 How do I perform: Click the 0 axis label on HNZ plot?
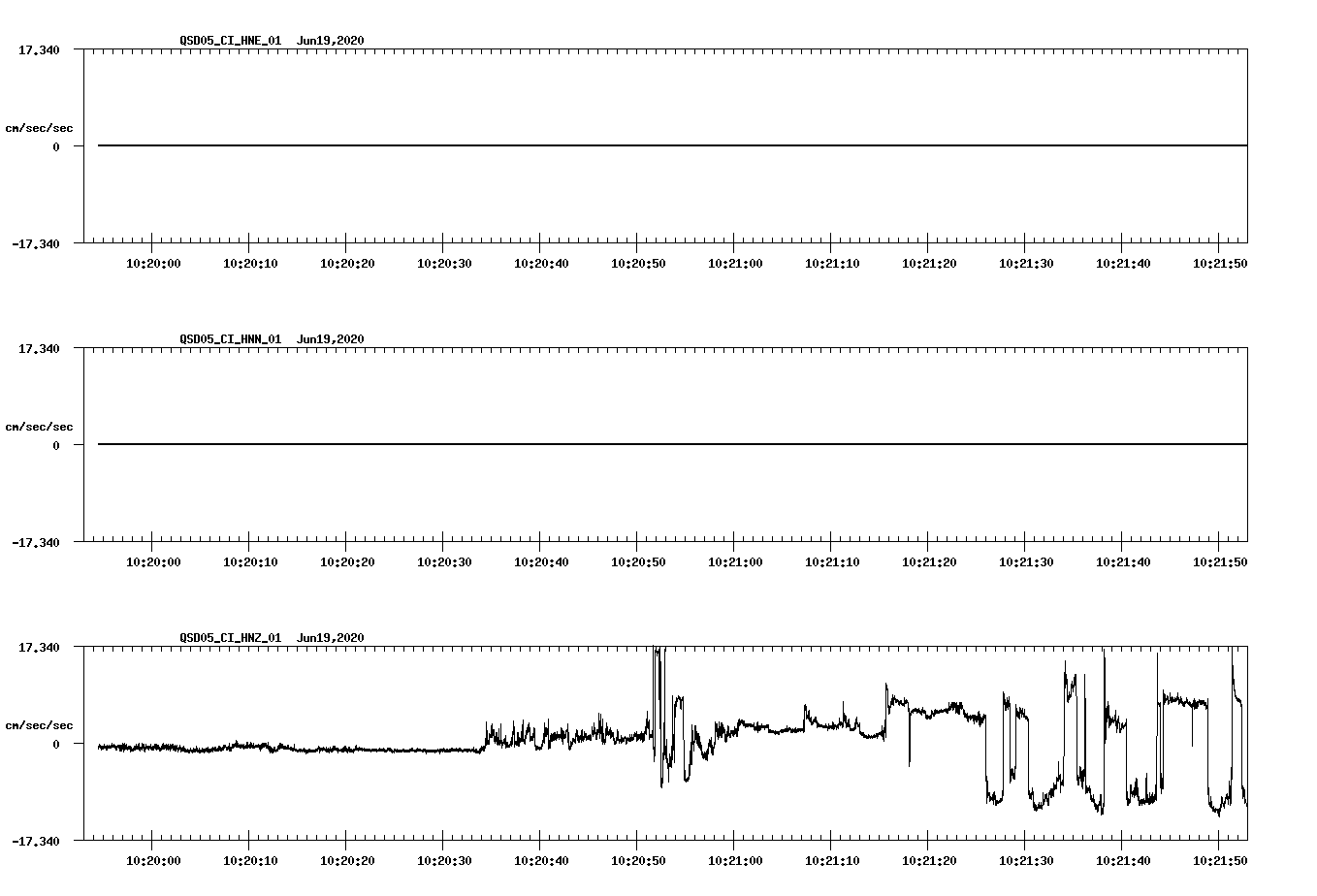(x=56, y=744)
